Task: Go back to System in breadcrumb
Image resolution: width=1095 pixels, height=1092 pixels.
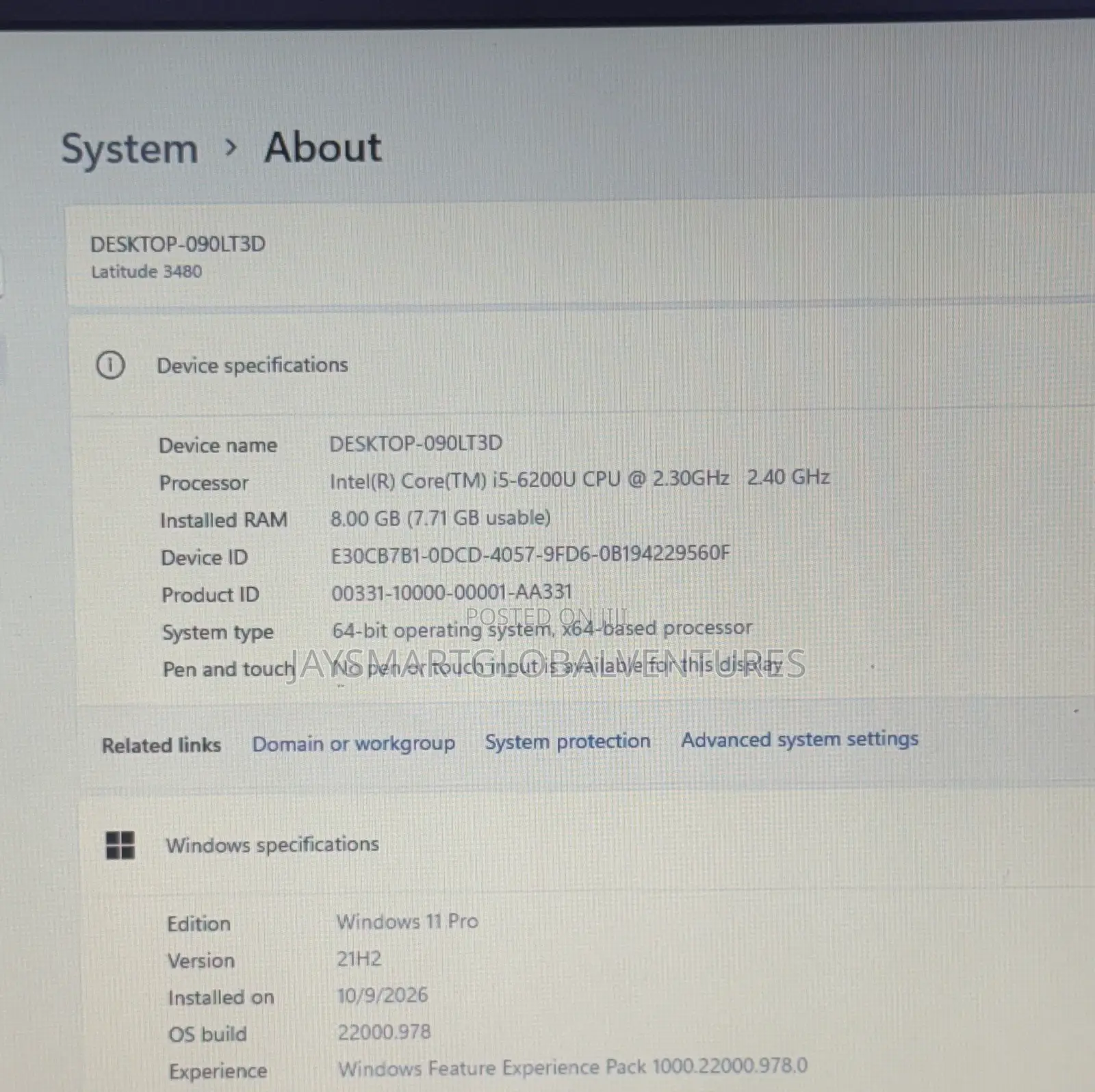Action: (130, 149)
